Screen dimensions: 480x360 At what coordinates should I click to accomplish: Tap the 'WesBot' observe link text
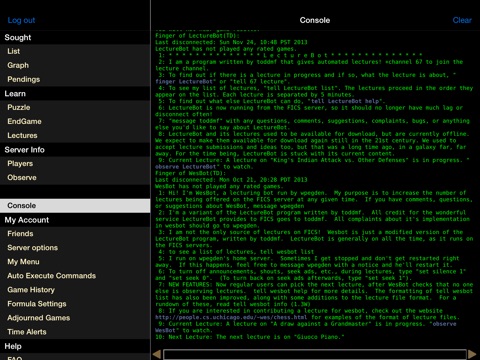point(165,330)
